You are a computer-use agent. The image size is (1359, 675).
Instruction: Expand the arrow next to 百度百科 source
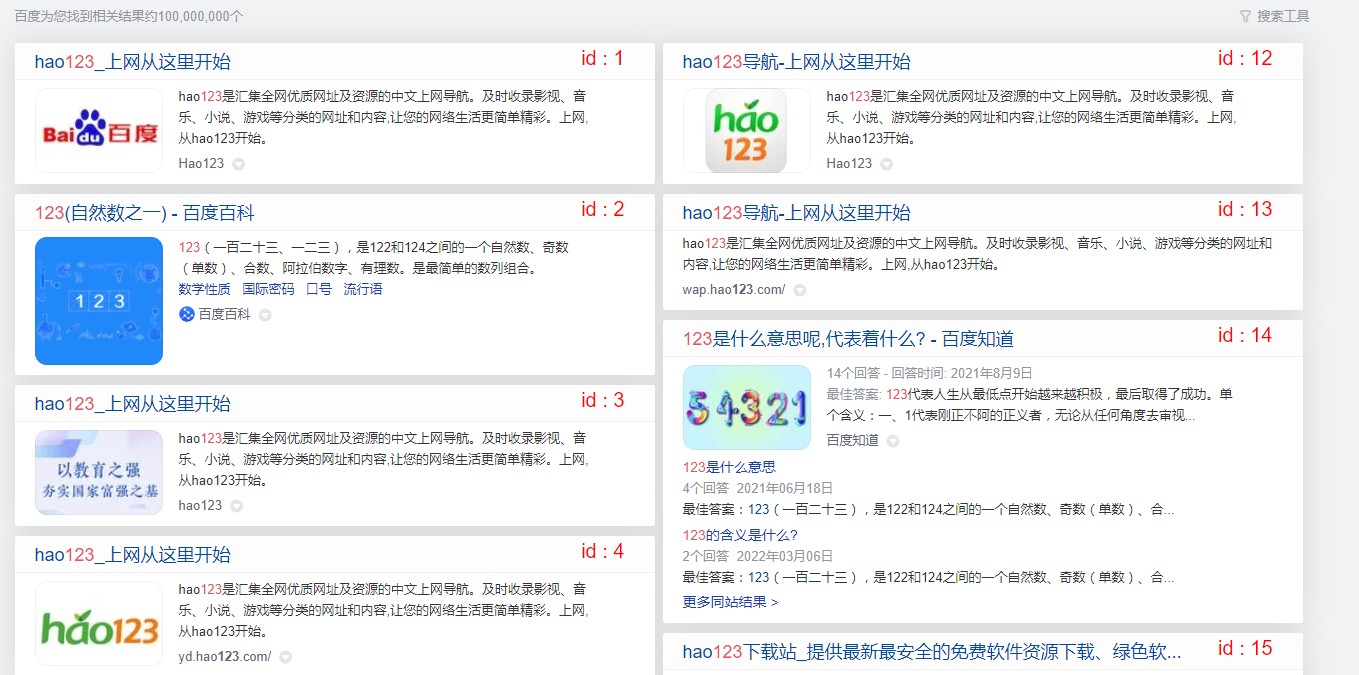265,315
